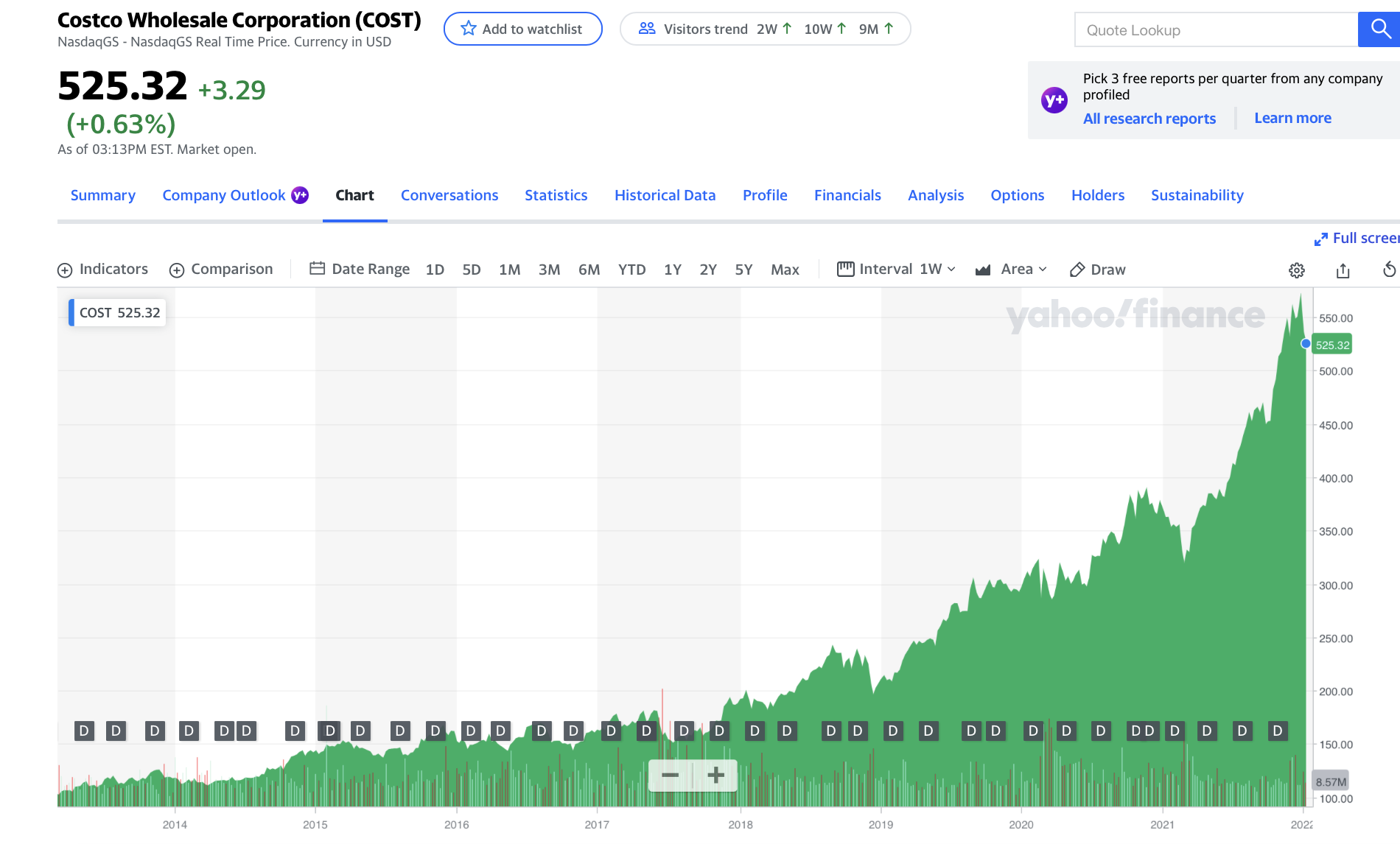Image resolution: width=1400 pixels, height=844 pixels.
Task: Select the Max range
Action: pyautogui.click(x=785, y=270)
